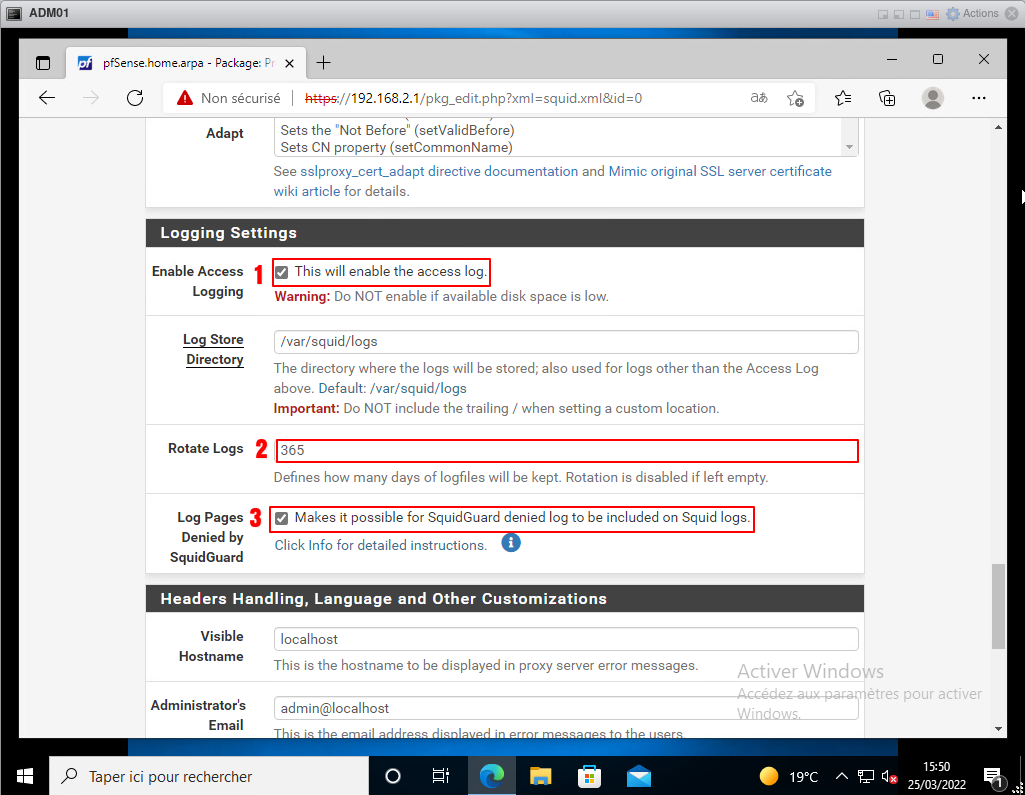
Task: Open File Explorer from taskbar
Action: [x=541, y=776]
